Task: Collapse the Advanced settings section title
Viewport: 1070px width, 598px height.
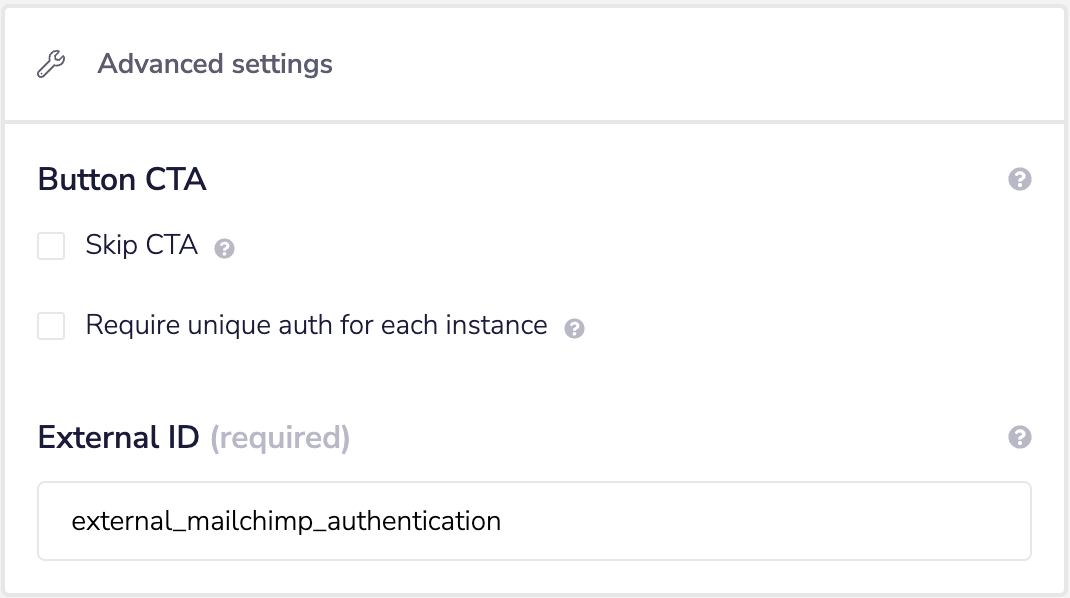Action: point(215,65)
